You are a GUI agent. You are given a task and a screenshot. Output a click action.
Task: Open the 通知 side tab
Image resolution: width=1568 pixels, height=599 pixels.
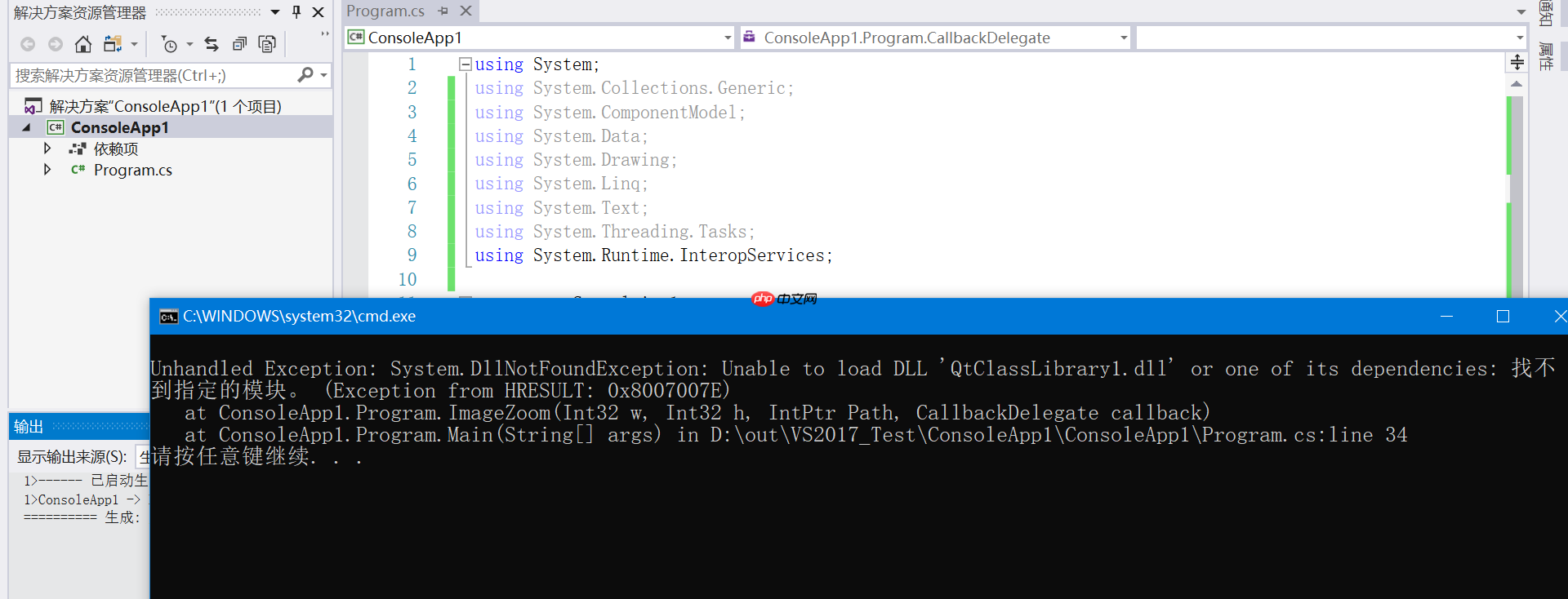point(1546,14)
